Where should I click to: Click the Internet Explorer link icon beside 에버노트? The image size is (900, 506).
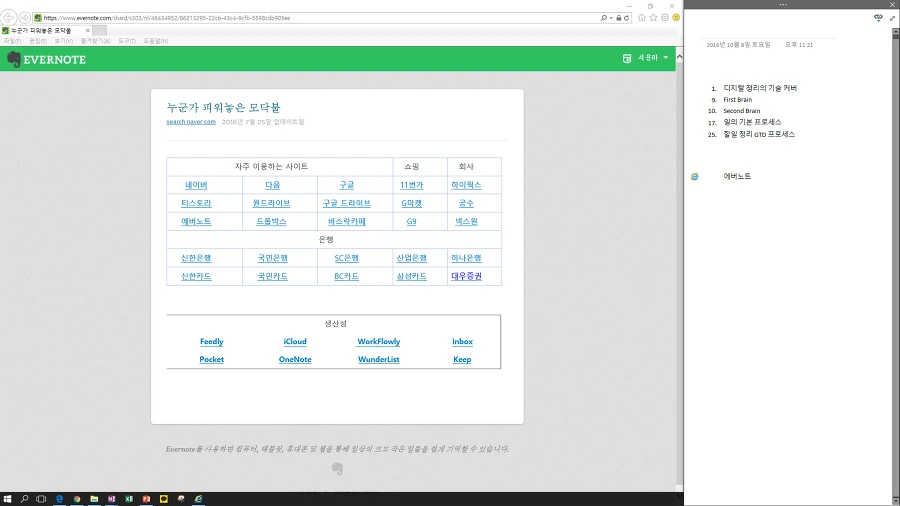pyautogui.click(x=695, y=177)
